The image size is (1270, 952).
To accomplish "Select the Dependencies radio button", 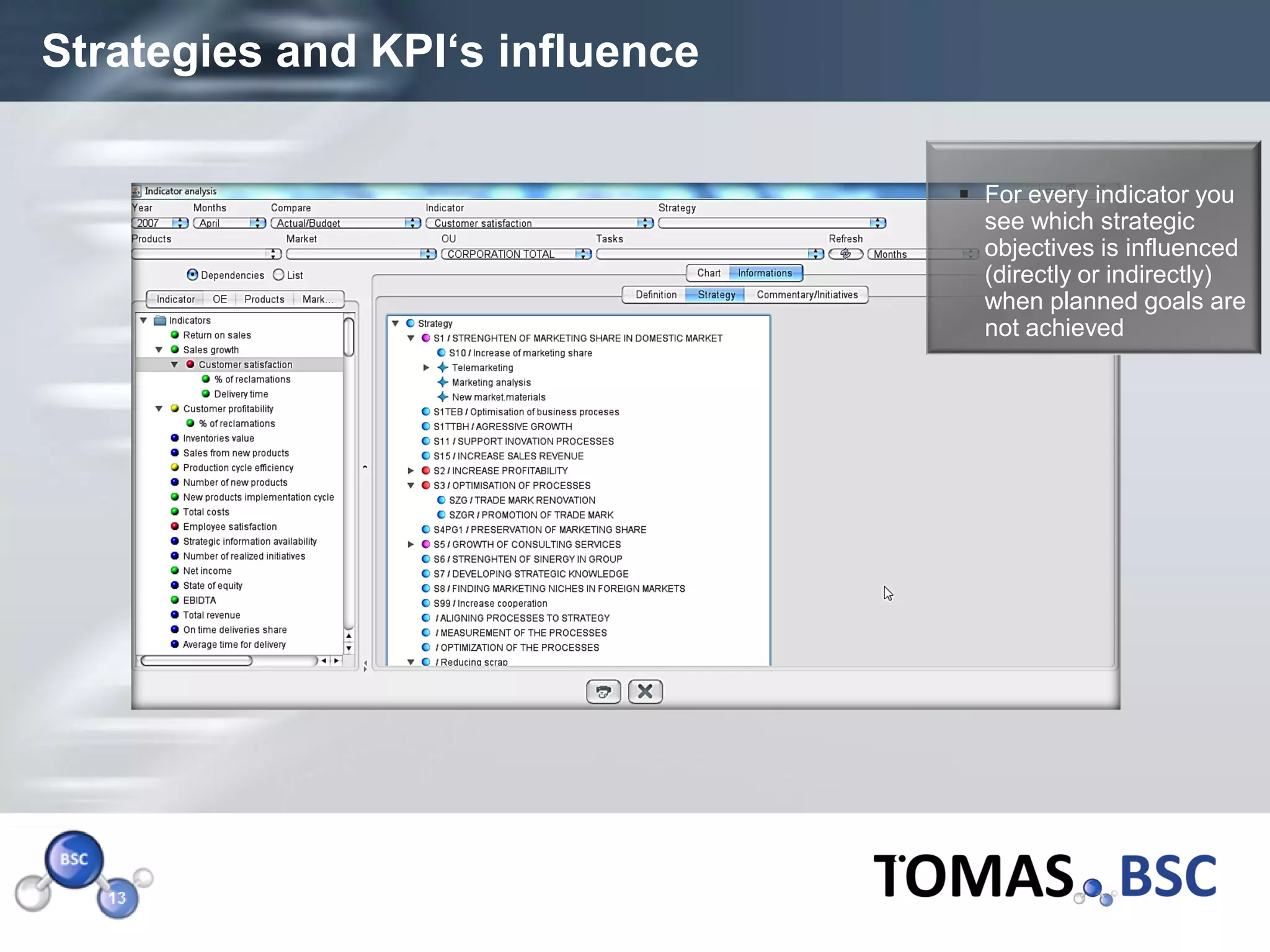I will coord(192,275).
